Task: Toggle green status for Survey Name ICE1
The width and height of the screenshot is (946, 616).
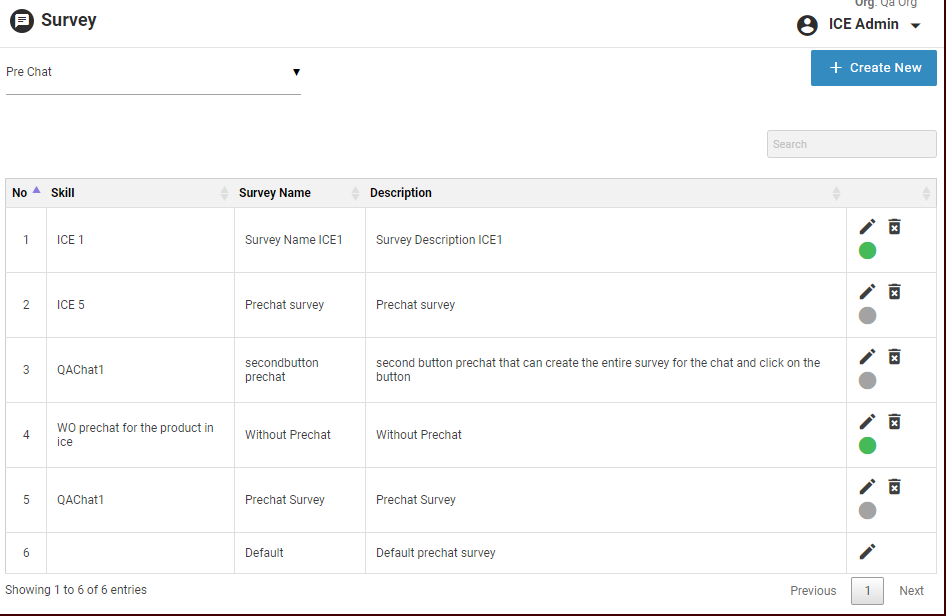Action: pos(867,250)
